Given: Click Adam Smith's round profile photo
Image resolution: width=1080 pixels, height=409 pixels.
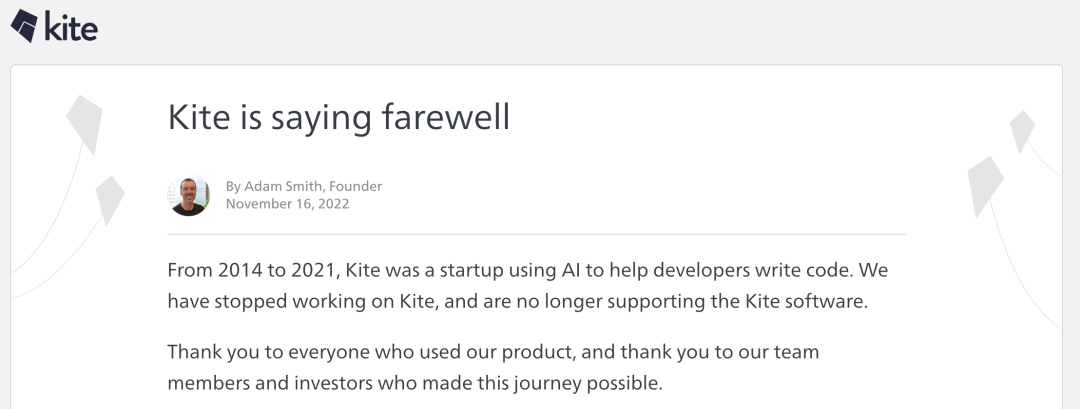Looking at the screenshot, I should 188,195.
